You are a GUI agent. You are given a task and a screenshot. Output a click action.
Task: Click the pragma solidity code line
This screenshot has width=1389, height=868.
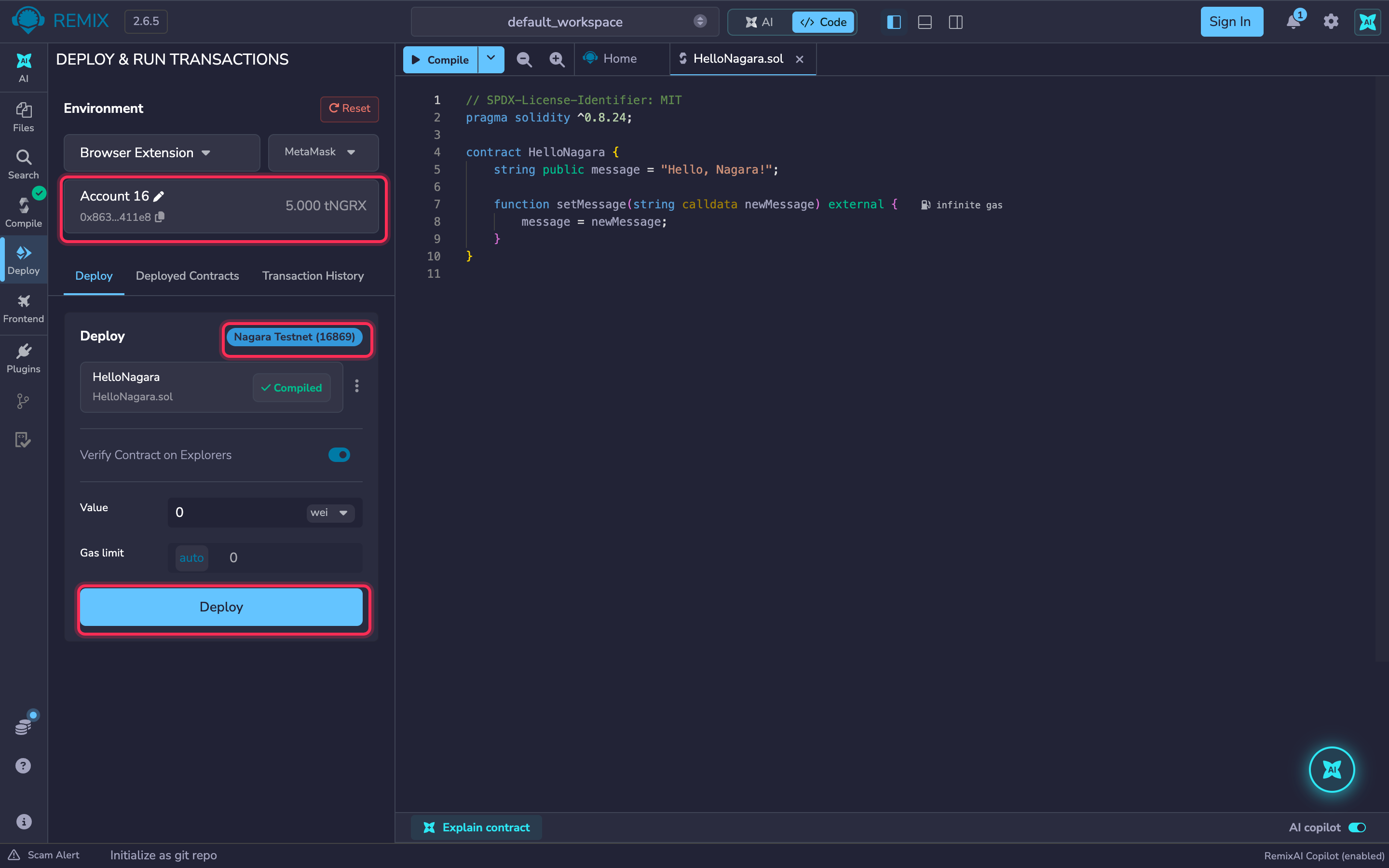[x=549, y=118]
